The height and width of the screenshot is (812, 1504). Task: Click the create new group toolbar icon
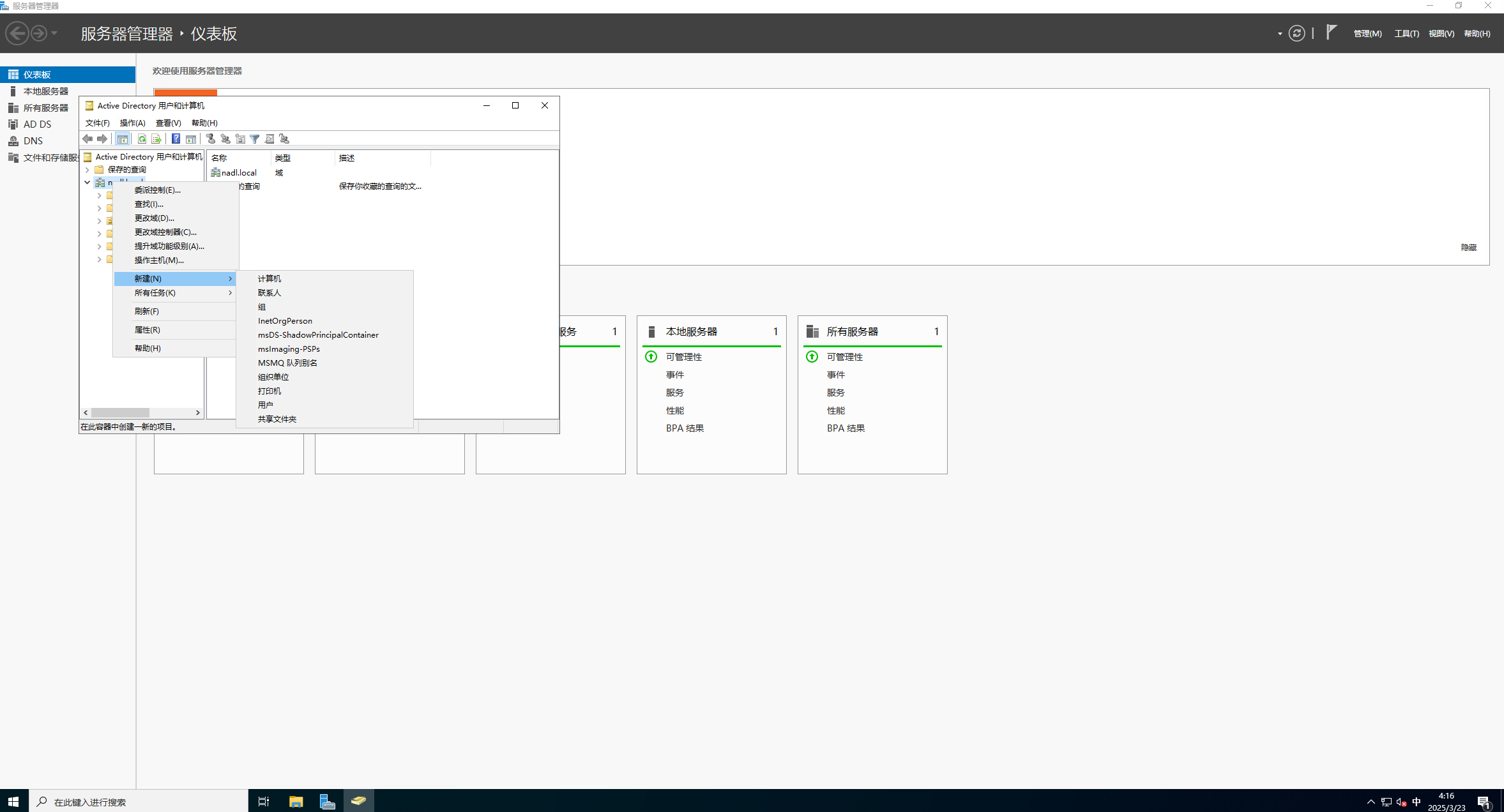(225, 139)
